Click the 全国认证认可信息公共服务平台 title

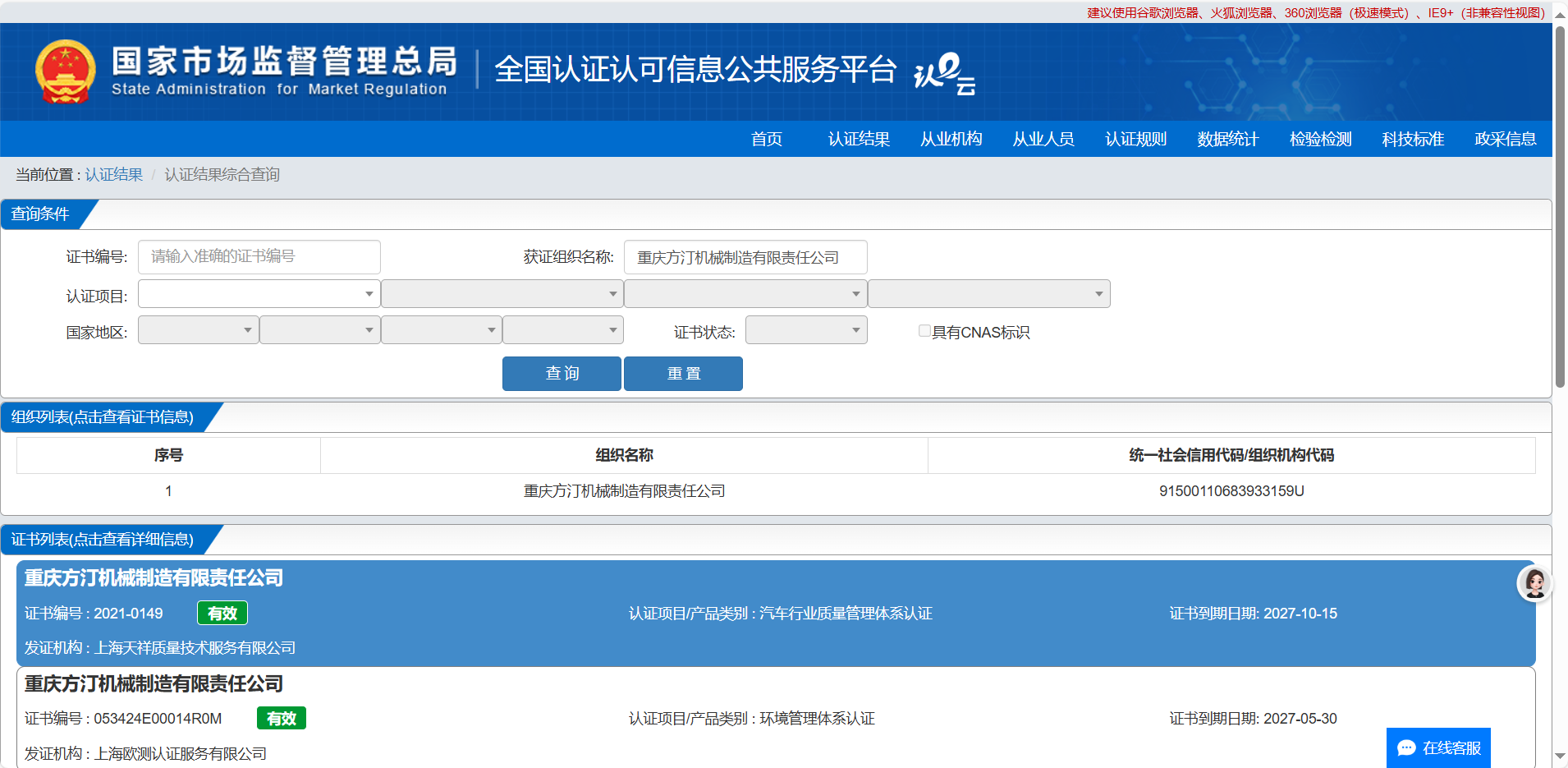(x=695, y=70)
